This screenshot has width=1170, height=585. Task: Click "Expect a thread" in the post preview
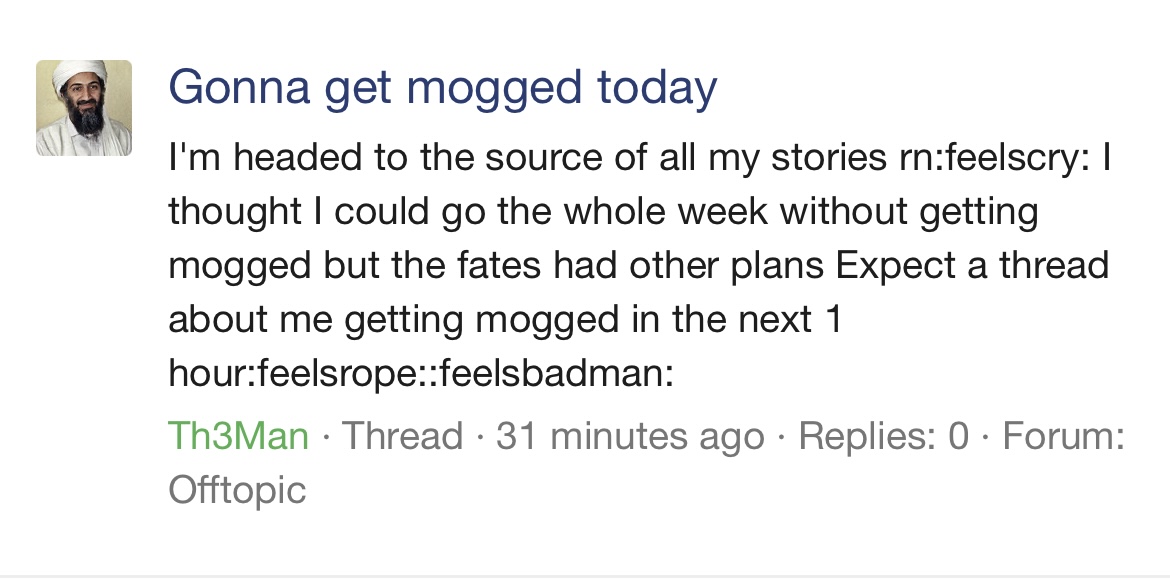click(972, 266)
